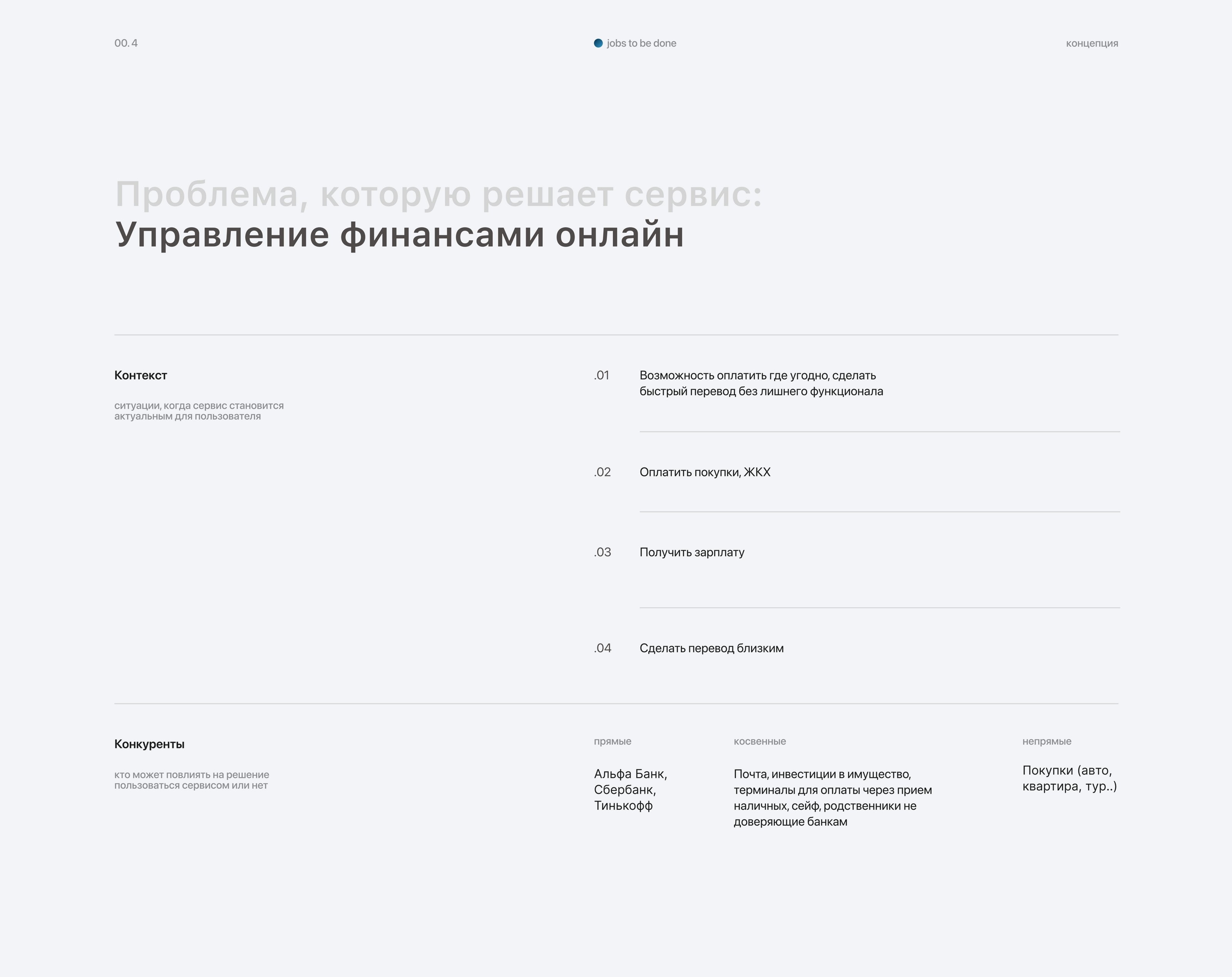Click the item 'Сделать перевод близким'

coord(711,648)
